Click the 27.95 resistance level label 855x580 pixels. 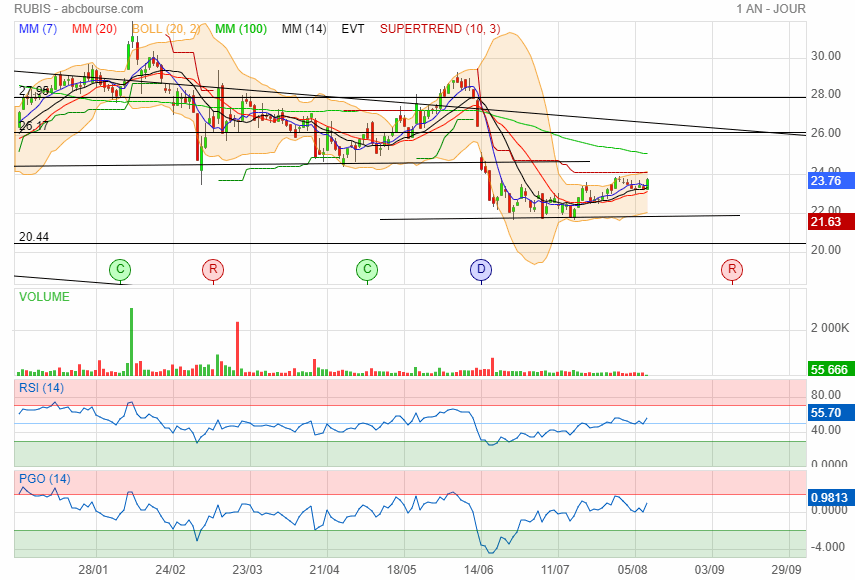(x=34, y=90)
